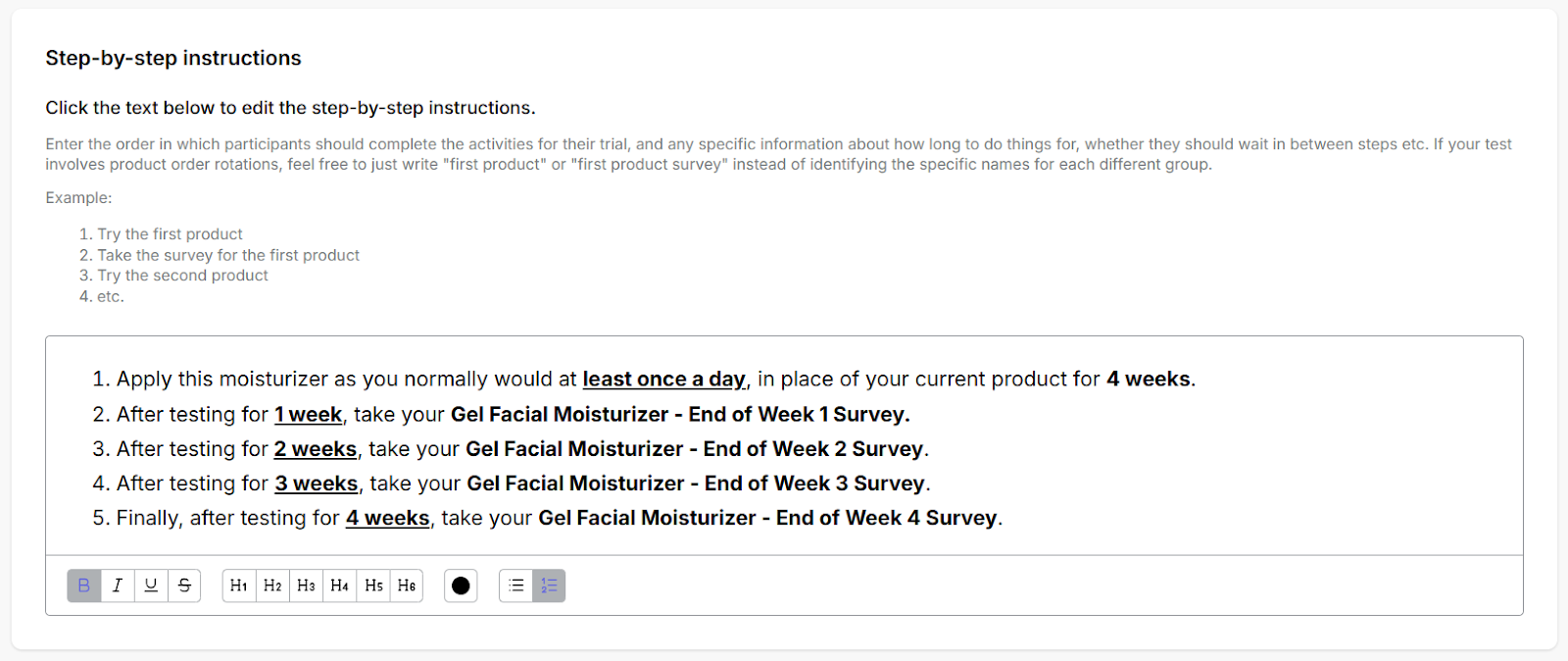Image resolution: width=1568 pixels, height=661 pixels.
Task: Click the bold 4 weeks text
Action: tap(1147, 379)
